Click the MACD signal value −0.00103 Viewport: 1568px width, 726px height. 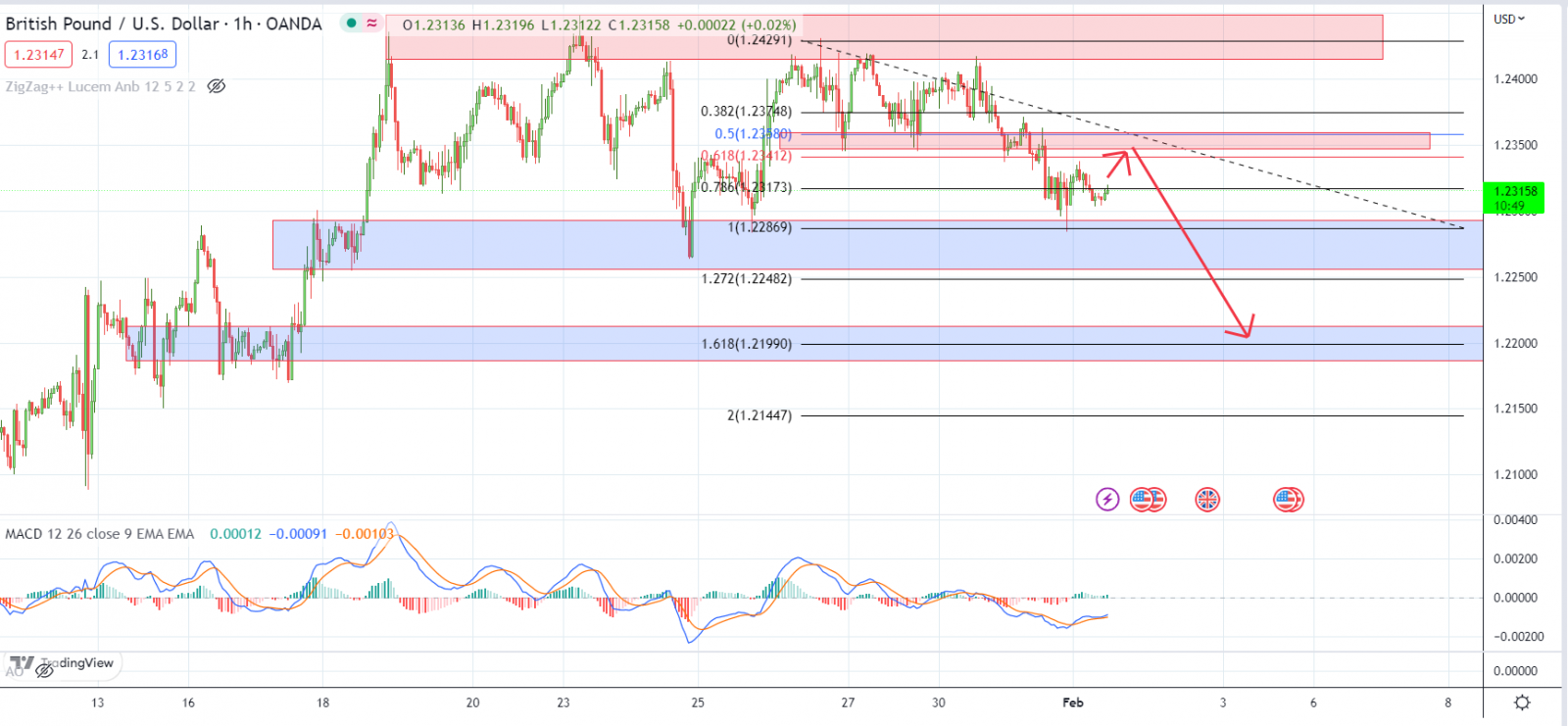365,534
